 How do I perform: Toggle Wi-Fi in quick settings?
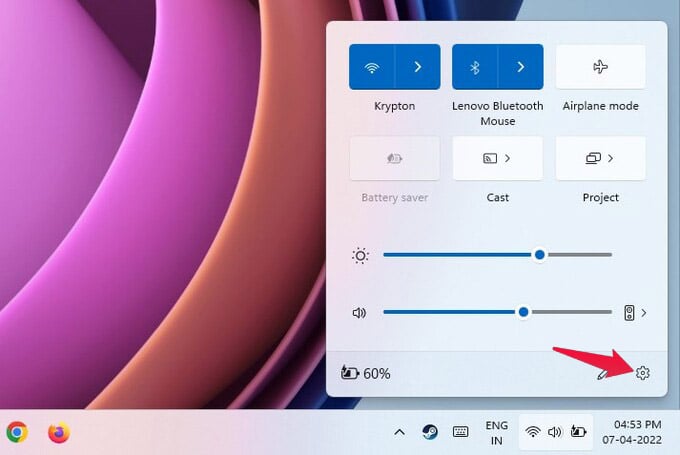(x=372, y=67)
